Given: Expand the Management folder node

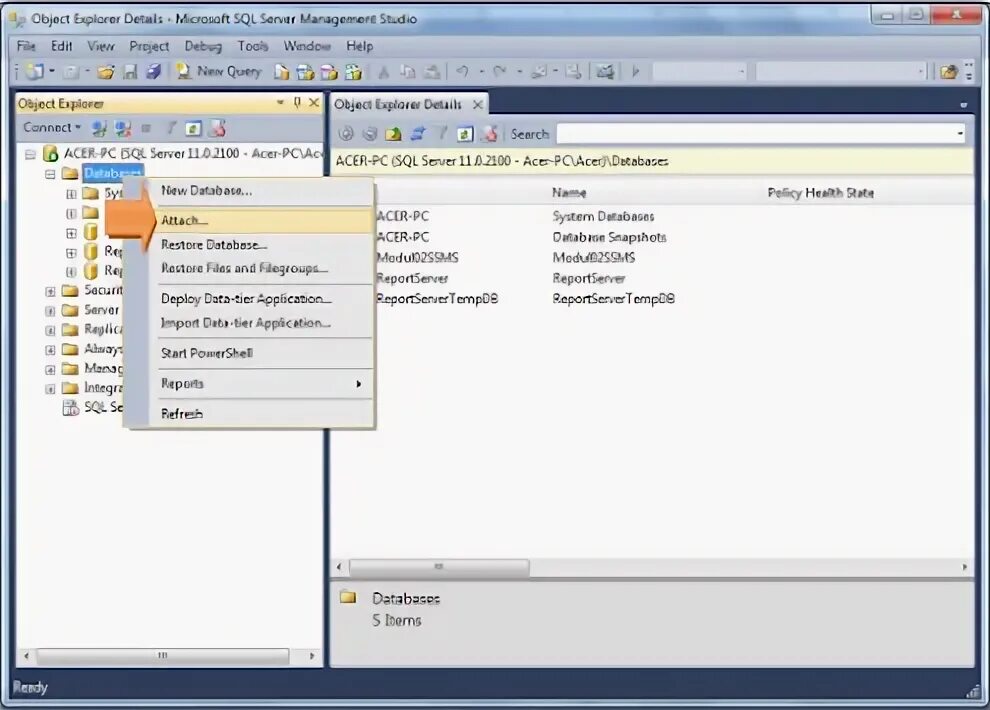Looking at the screenshot, I should [x=50, y=370].
